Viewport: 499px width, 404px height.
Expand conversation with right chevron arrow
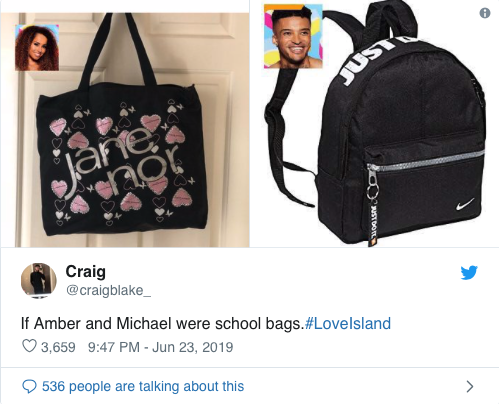click(470, 386)
